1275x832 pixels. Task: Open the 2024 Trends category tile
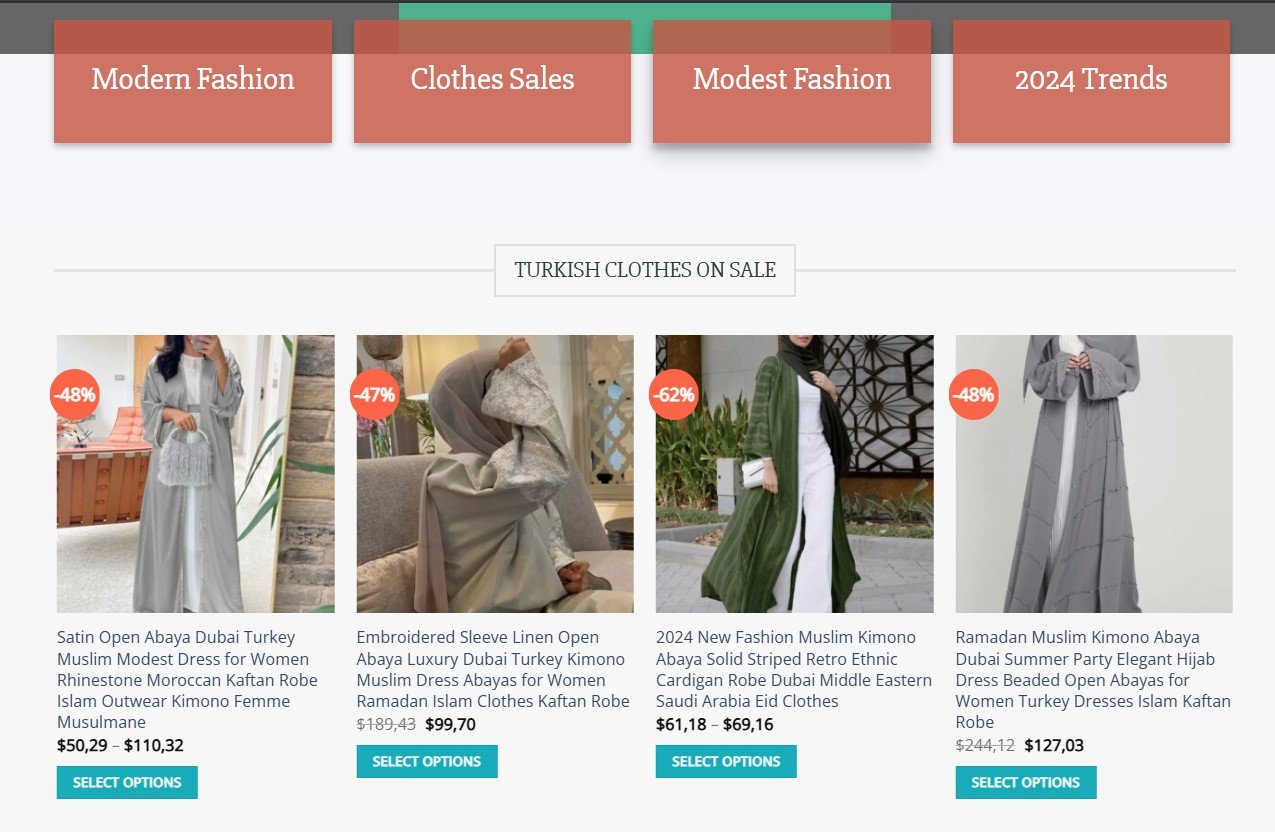point(1091,81)
